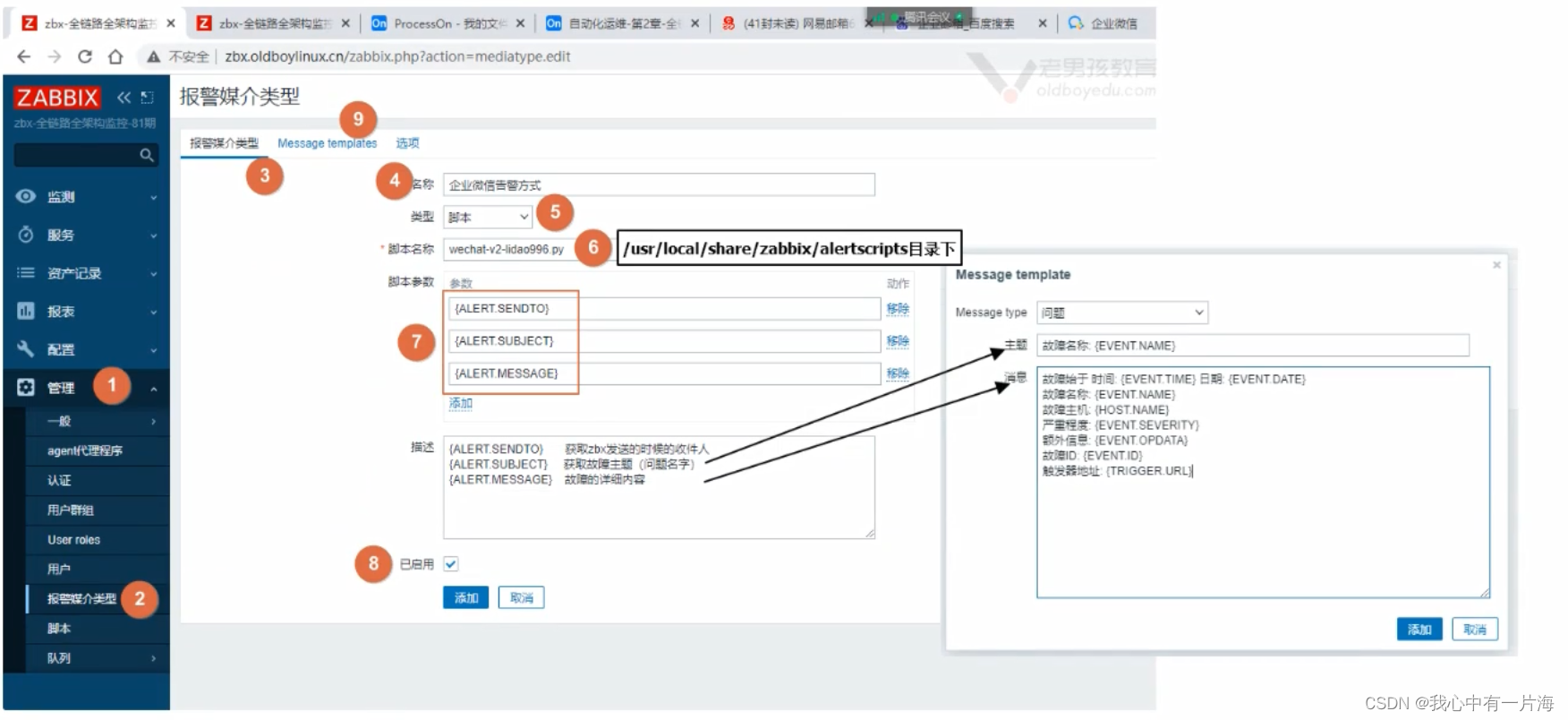Open the browser home page
Image resolution: width=1568 pixels, height=720 pixels.
[115, 56]
